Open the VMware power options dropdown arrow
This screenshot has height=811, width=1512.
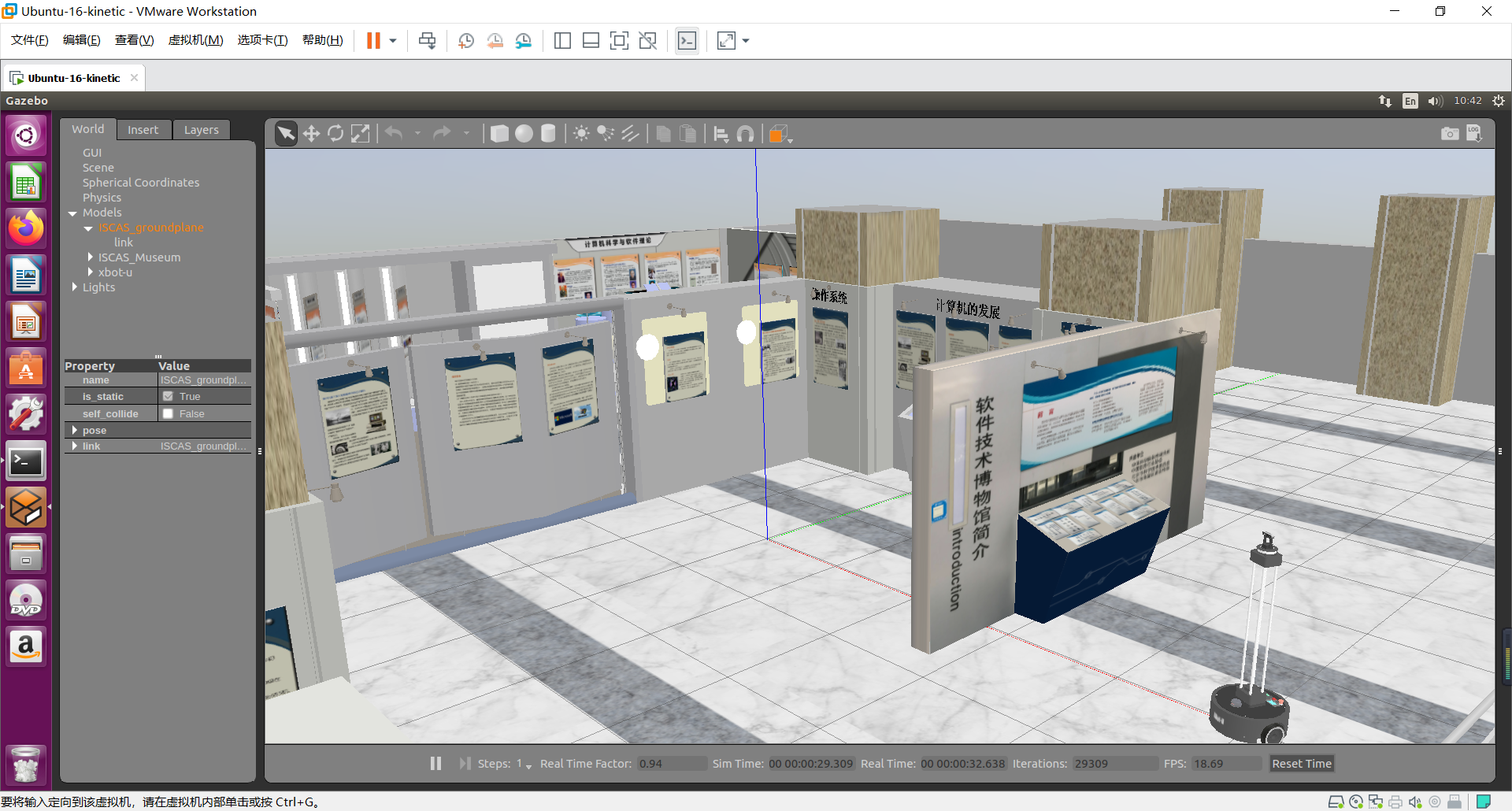(393, 41)
